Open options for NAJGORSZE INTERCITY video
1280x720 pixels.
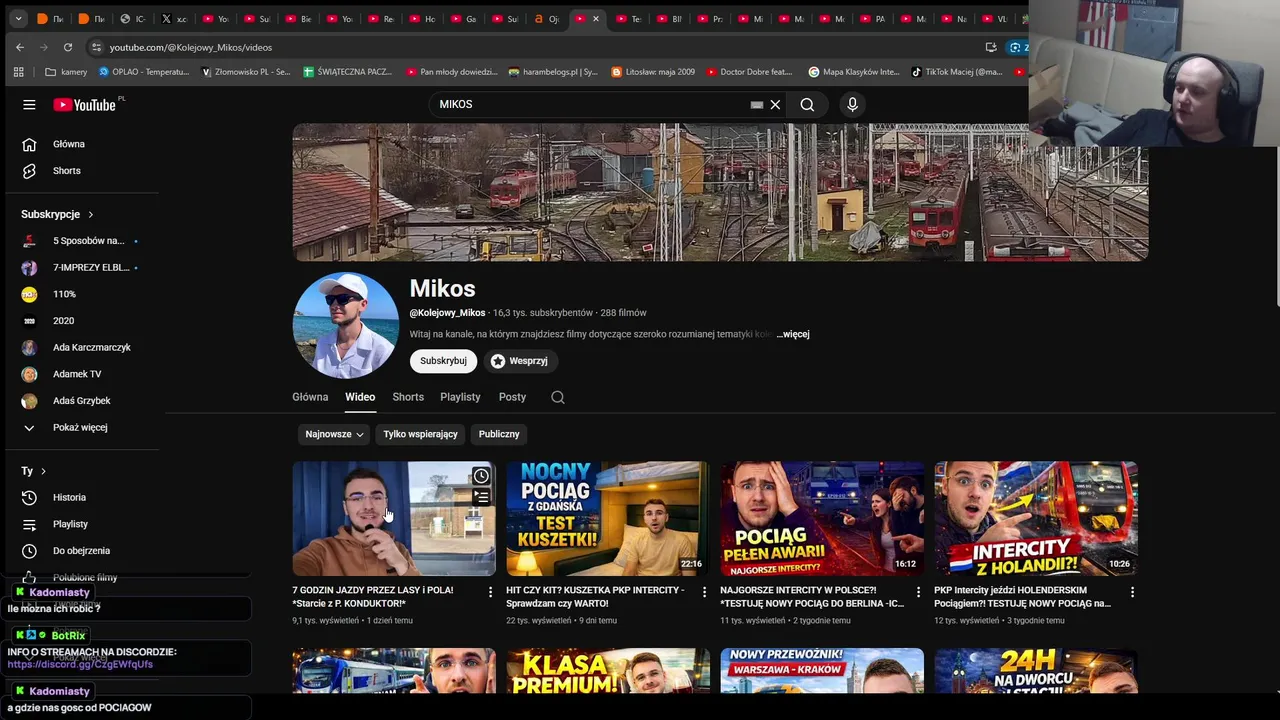918,592
